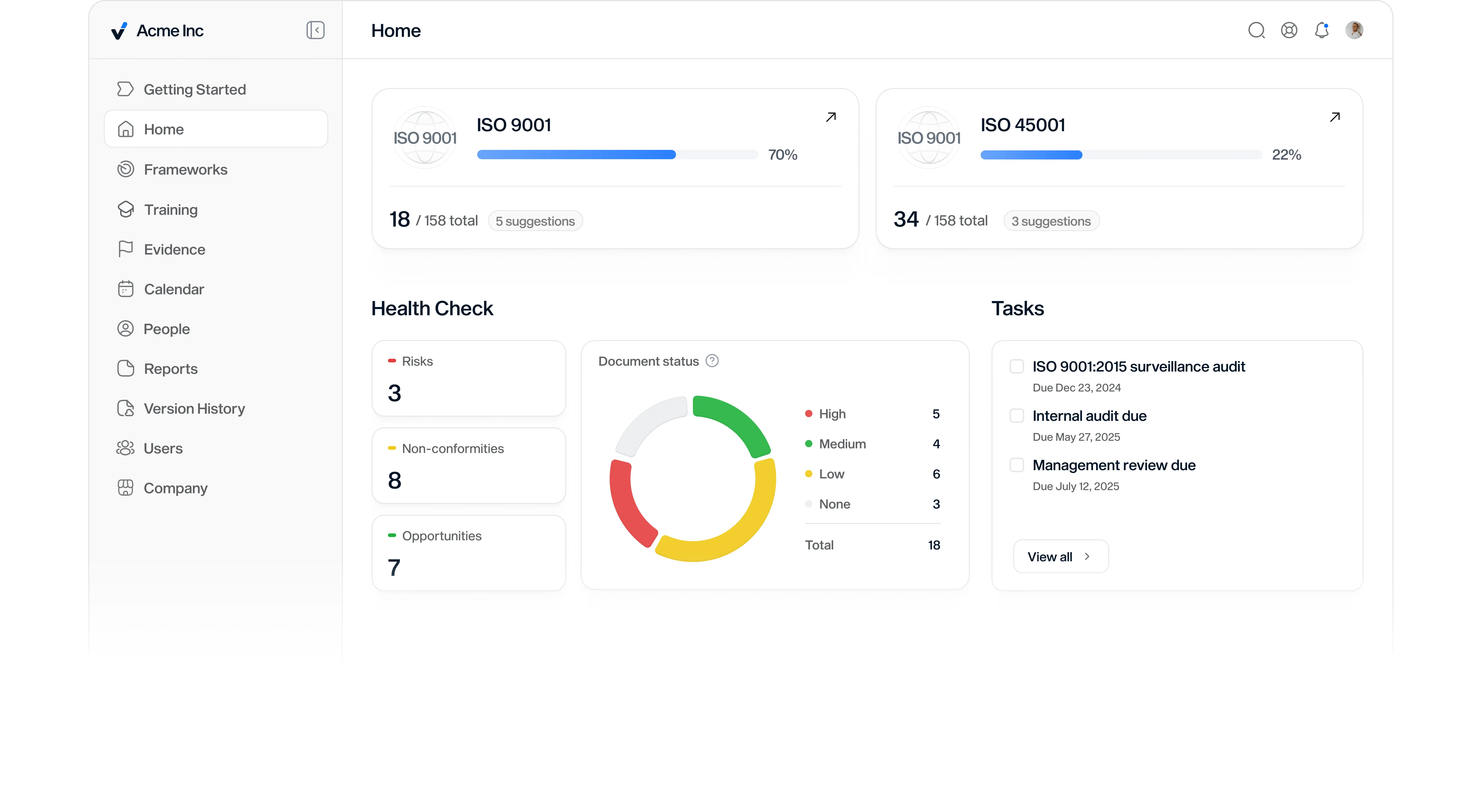The height and width of the screenshot is (812, 1458).
Task: Click the ISO 9001 progress bar
Action: tap(617, 155)
